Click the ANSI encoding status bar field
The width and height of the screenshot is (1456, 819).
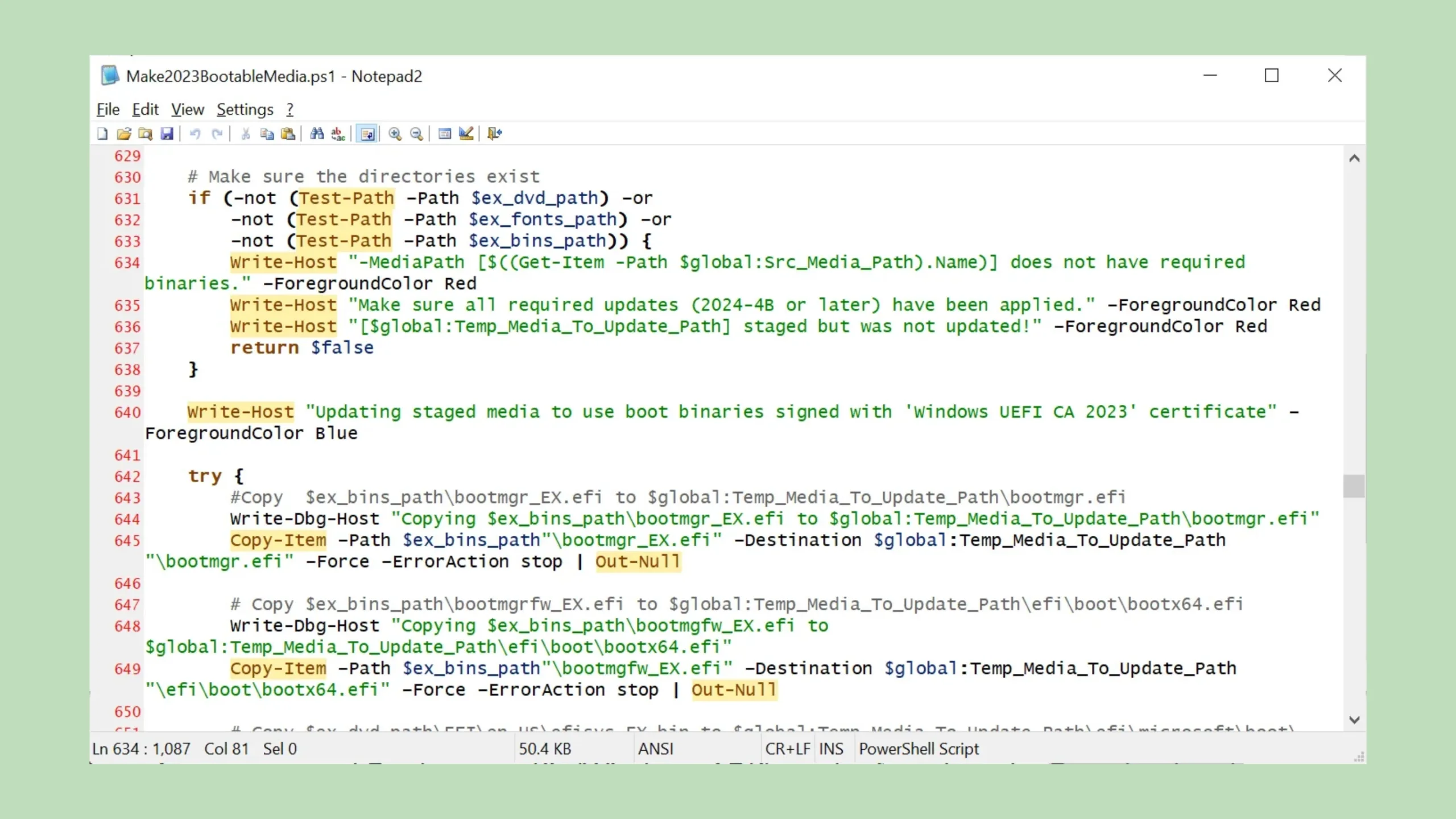656,749
